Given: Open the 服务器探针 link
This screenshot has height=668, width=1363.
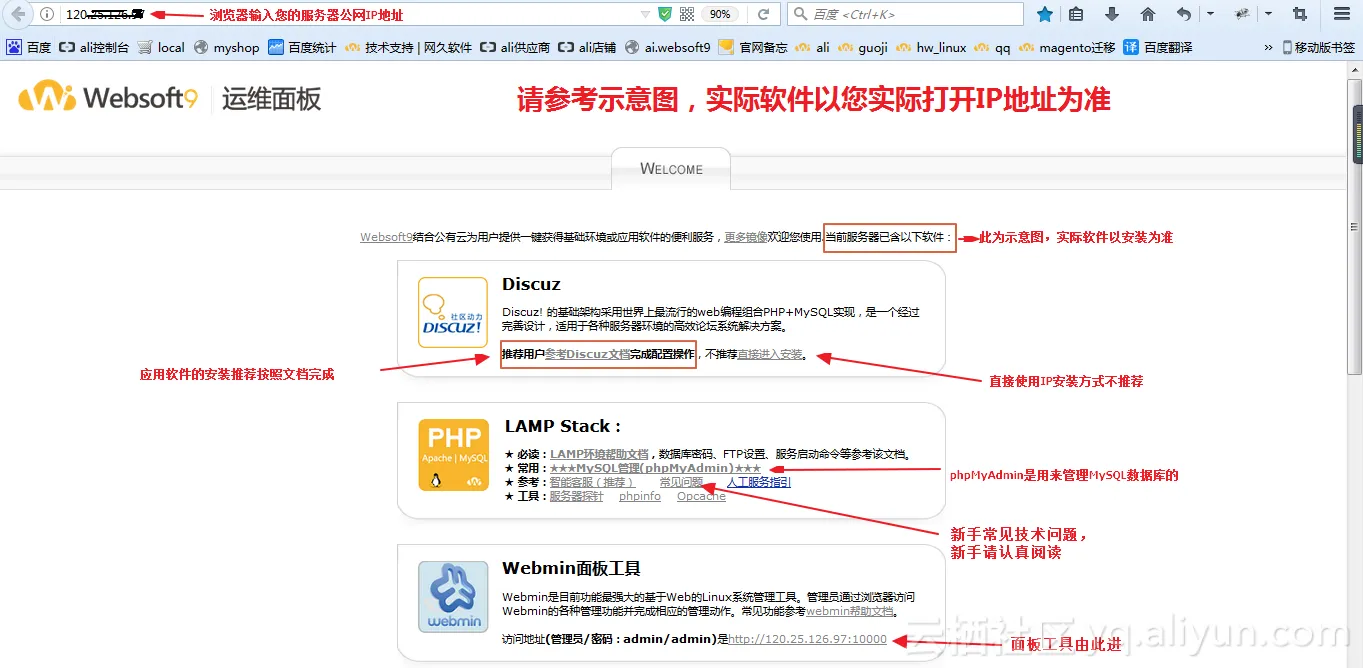Looking at the screenshot, I should tap(576, 496).
